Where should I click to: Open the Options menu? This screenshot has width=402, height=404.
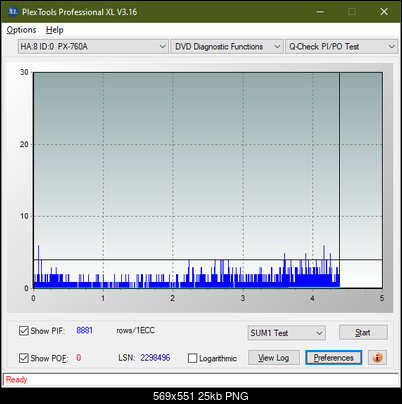[x=21, y=30]
